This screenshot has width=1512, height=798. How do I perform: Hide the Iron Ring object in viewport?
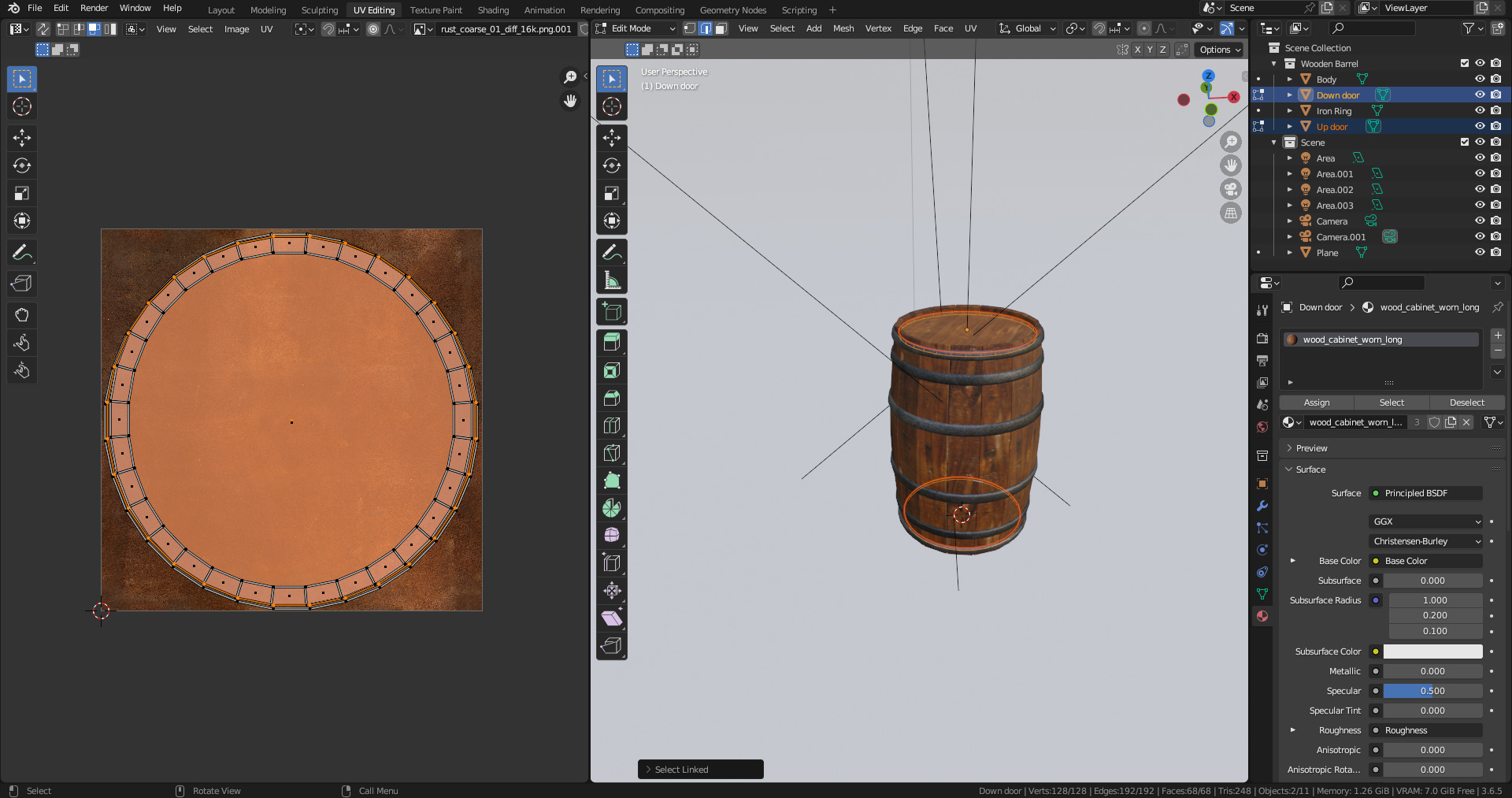(x=1480, y=110)
